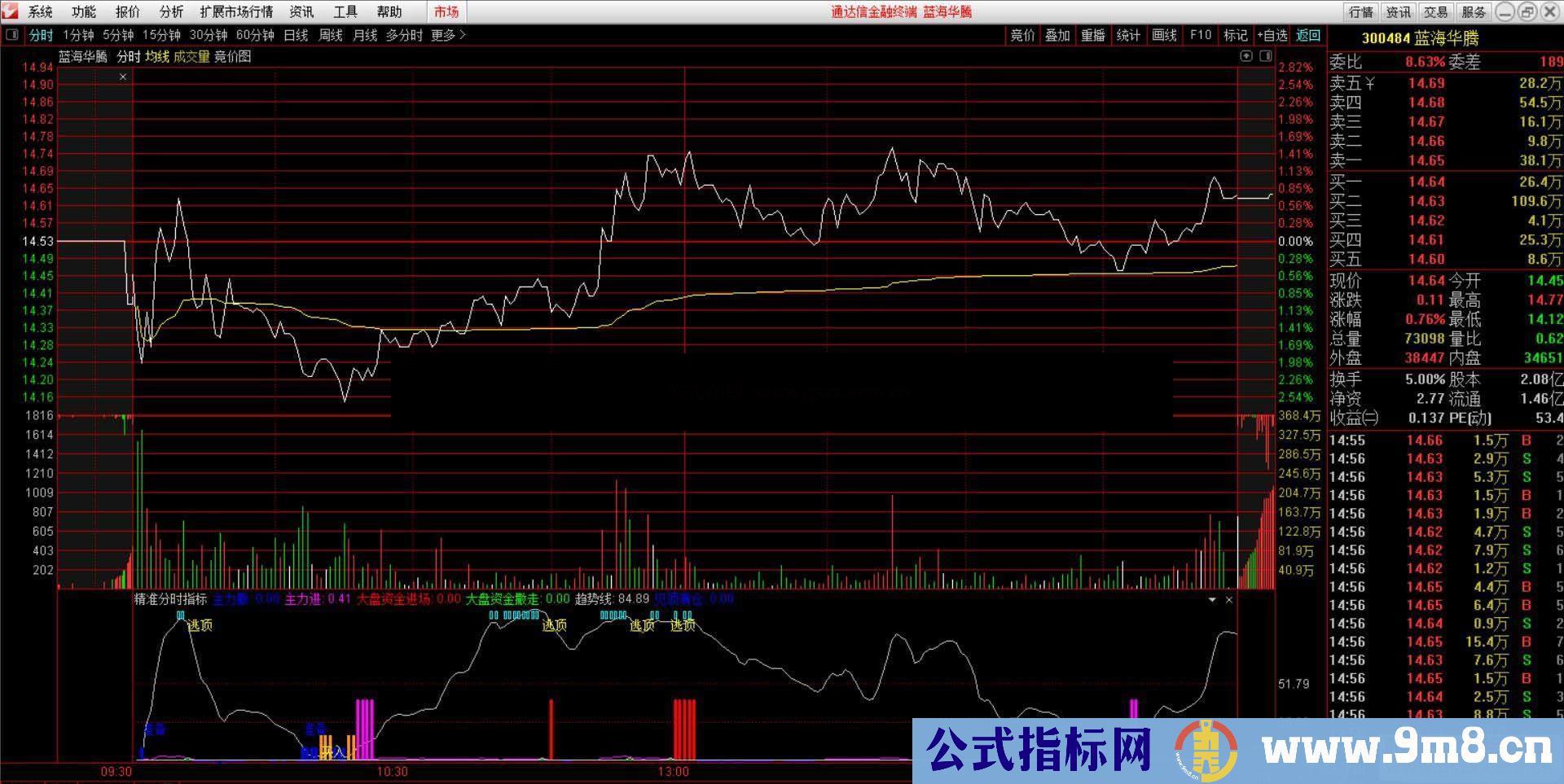
Task: Close the 精准分时指标 indicator panel
Action: point(1229,599)
